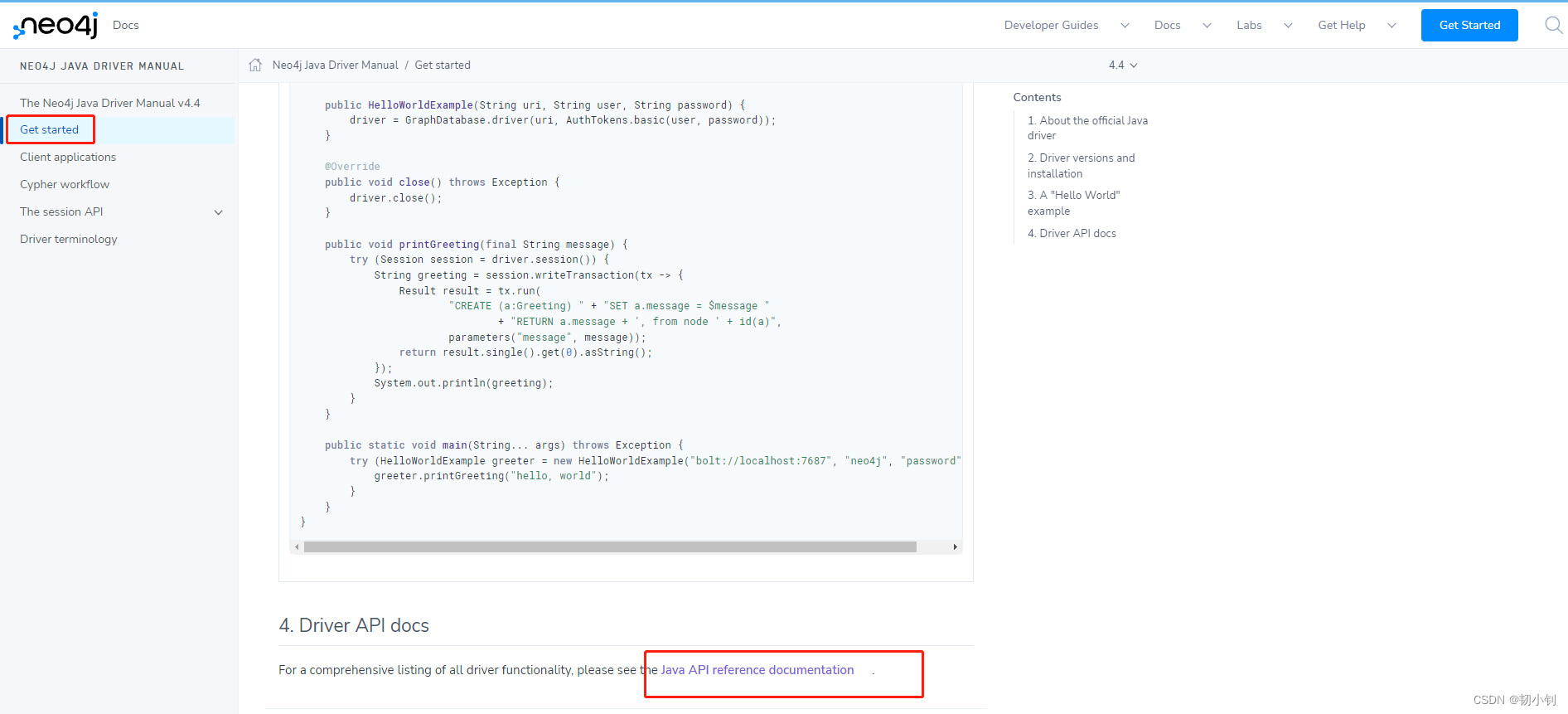Open Get Help navigation item

(1342, 26)
